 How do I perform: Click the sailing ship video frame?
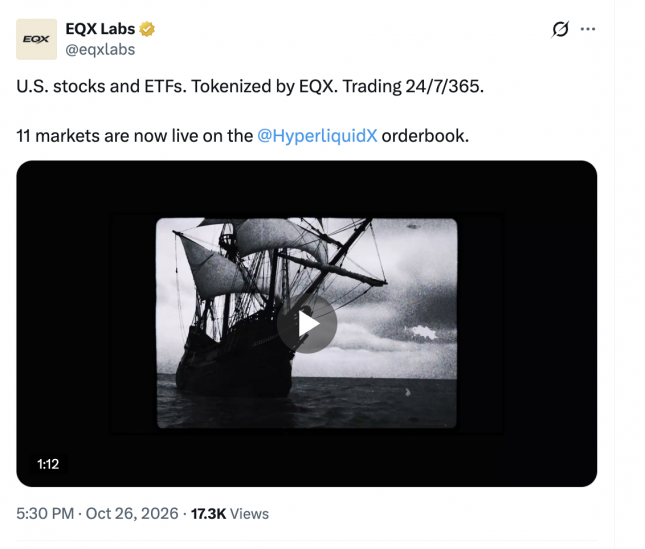click(306, 323)
